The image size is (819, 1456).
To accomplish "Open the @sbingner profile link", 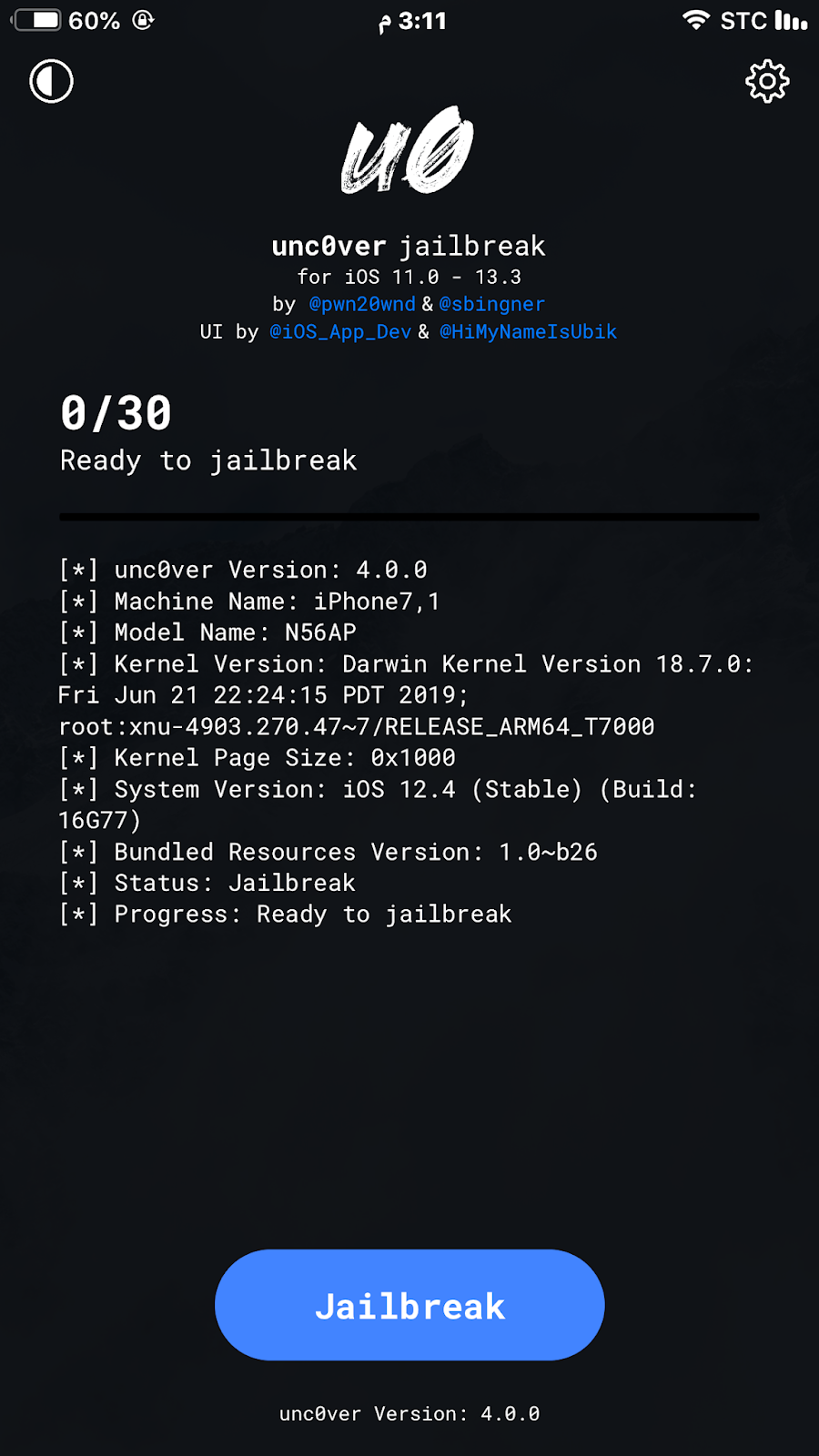I will pyautogui.click(x=491, y=304).
